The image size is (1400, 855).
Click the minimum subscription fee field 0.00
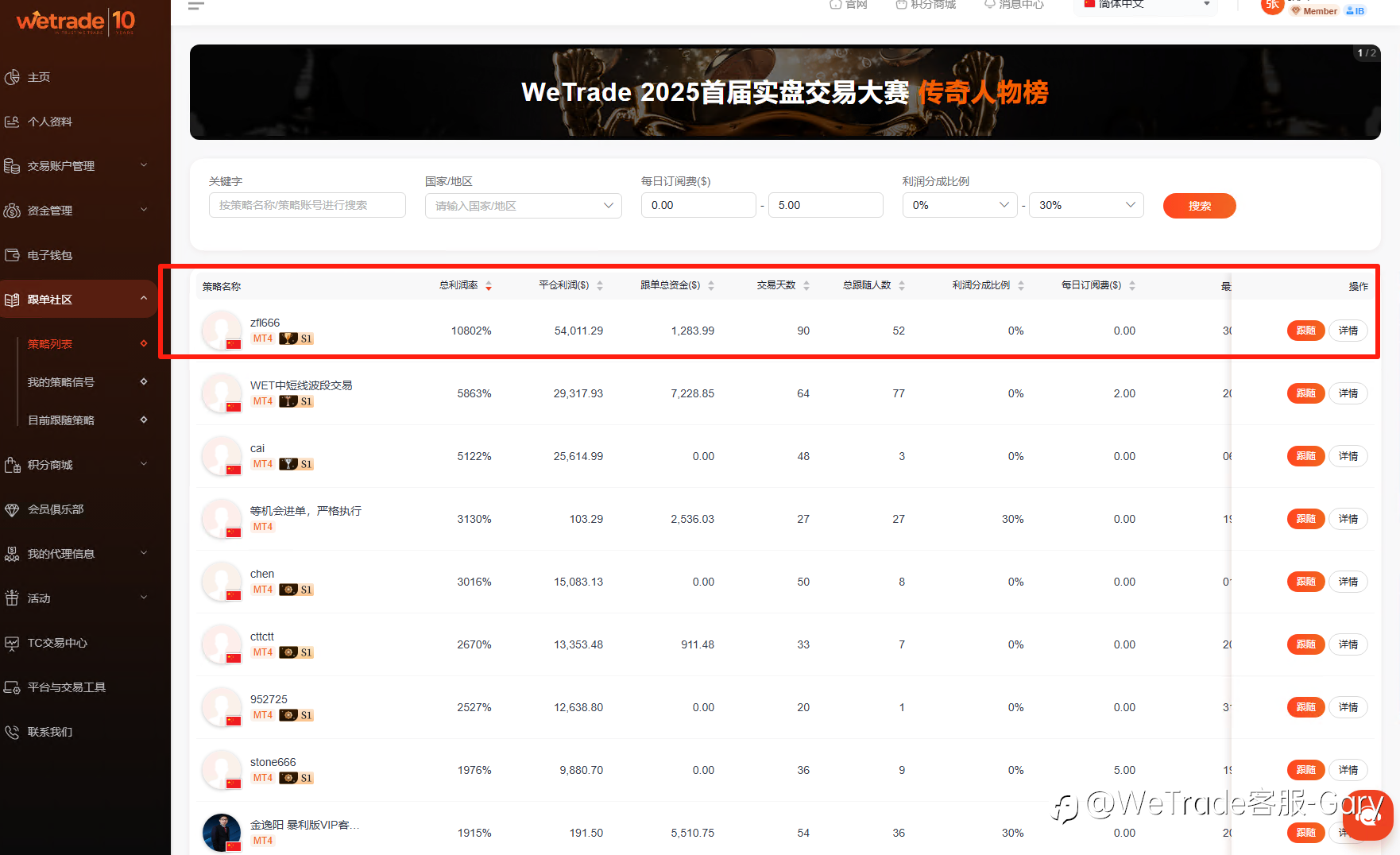coord(698,205)
